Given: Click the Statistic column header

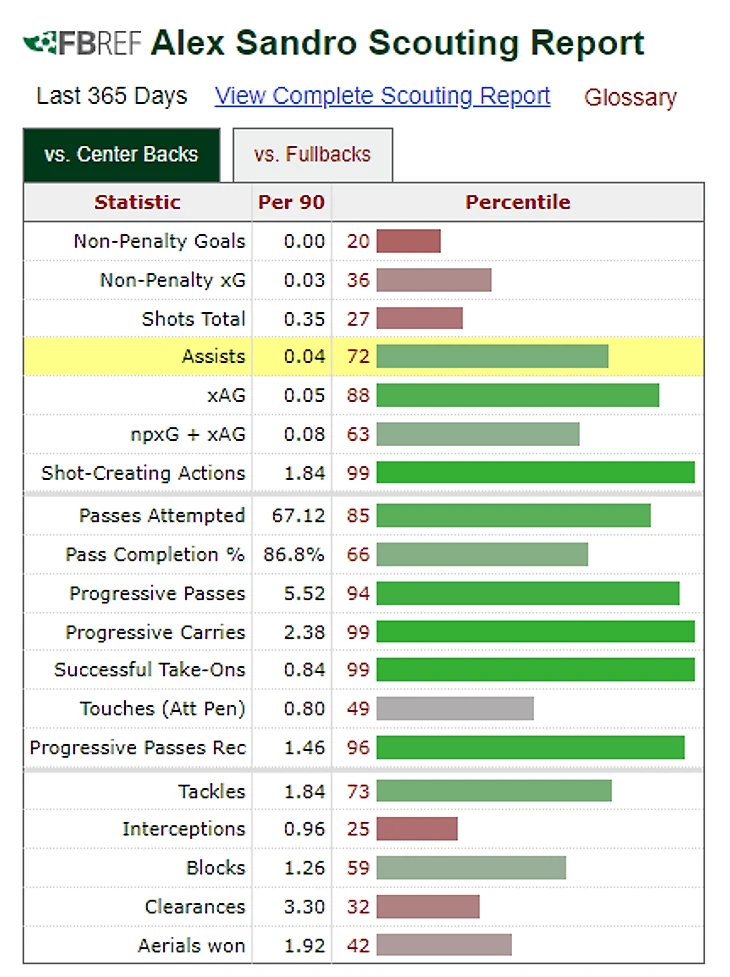Looking at the screenshot, I should tap(138, 202).
